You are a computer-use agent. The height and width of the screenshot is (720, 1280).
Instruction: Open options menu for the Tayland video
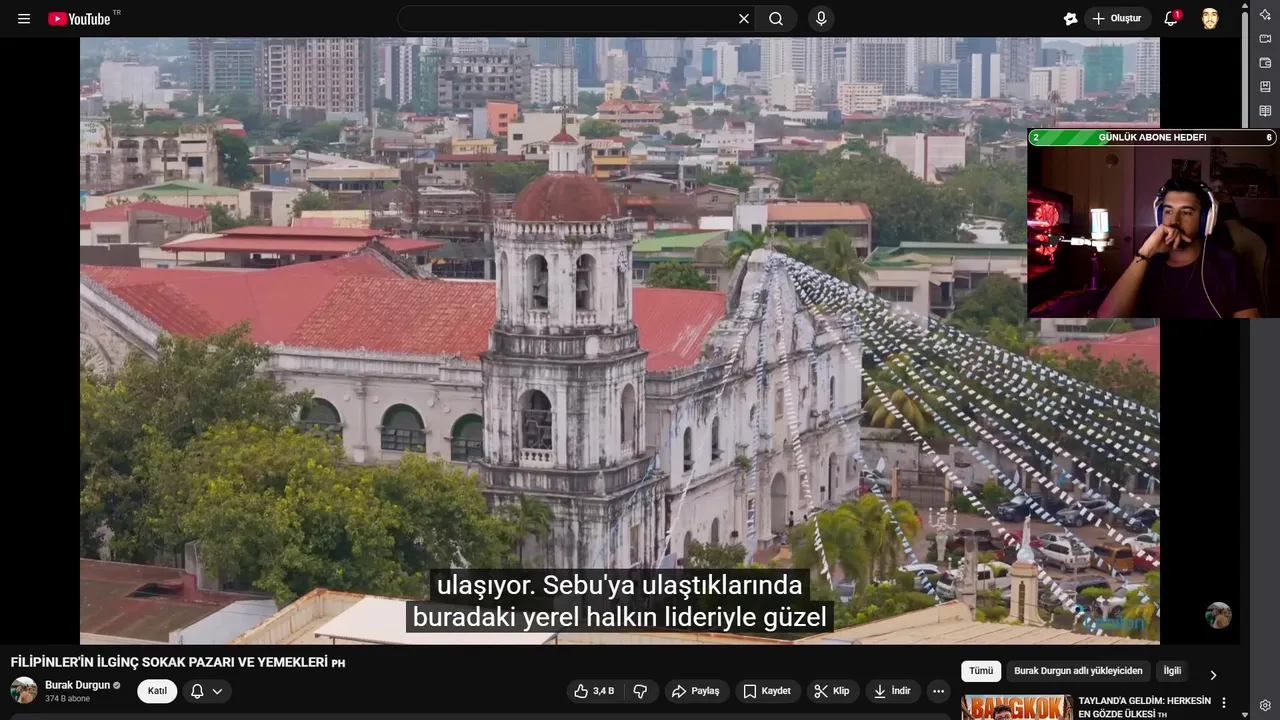coord(1223,703)
